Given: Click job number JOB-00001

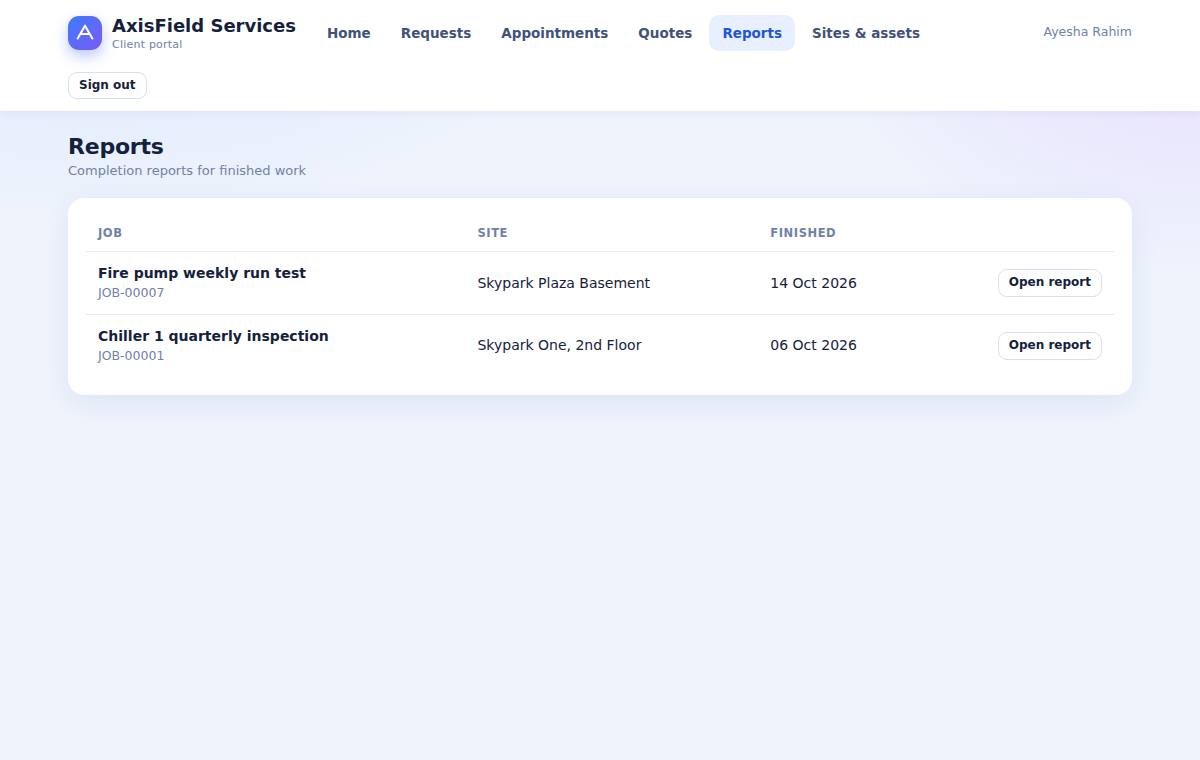Looking at the screenshot, I should [x=131, y=356].
